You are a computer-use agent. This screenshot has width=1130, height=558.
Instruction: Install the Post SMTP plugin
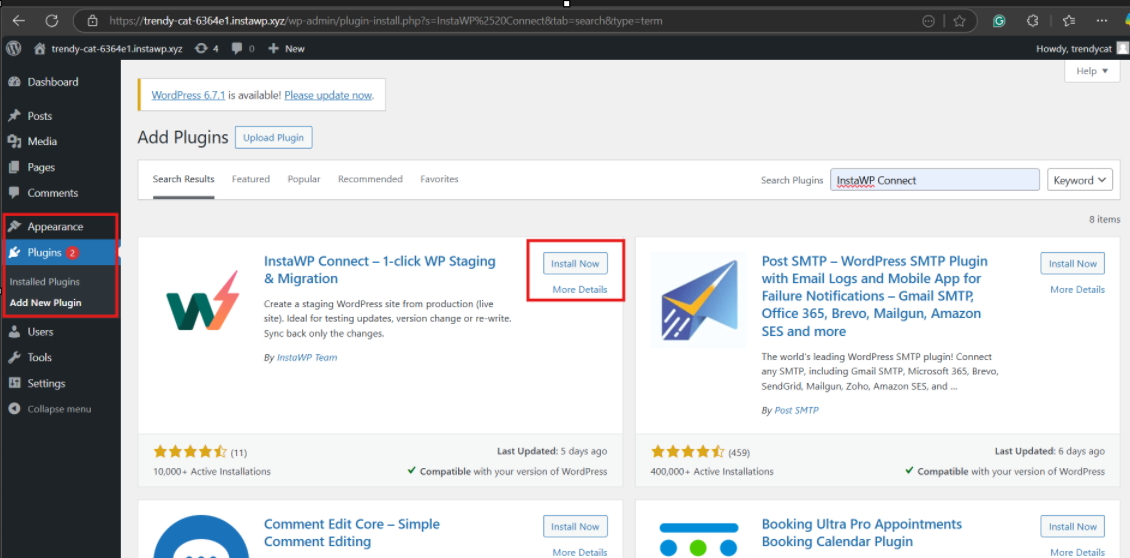click(1073, 264)
